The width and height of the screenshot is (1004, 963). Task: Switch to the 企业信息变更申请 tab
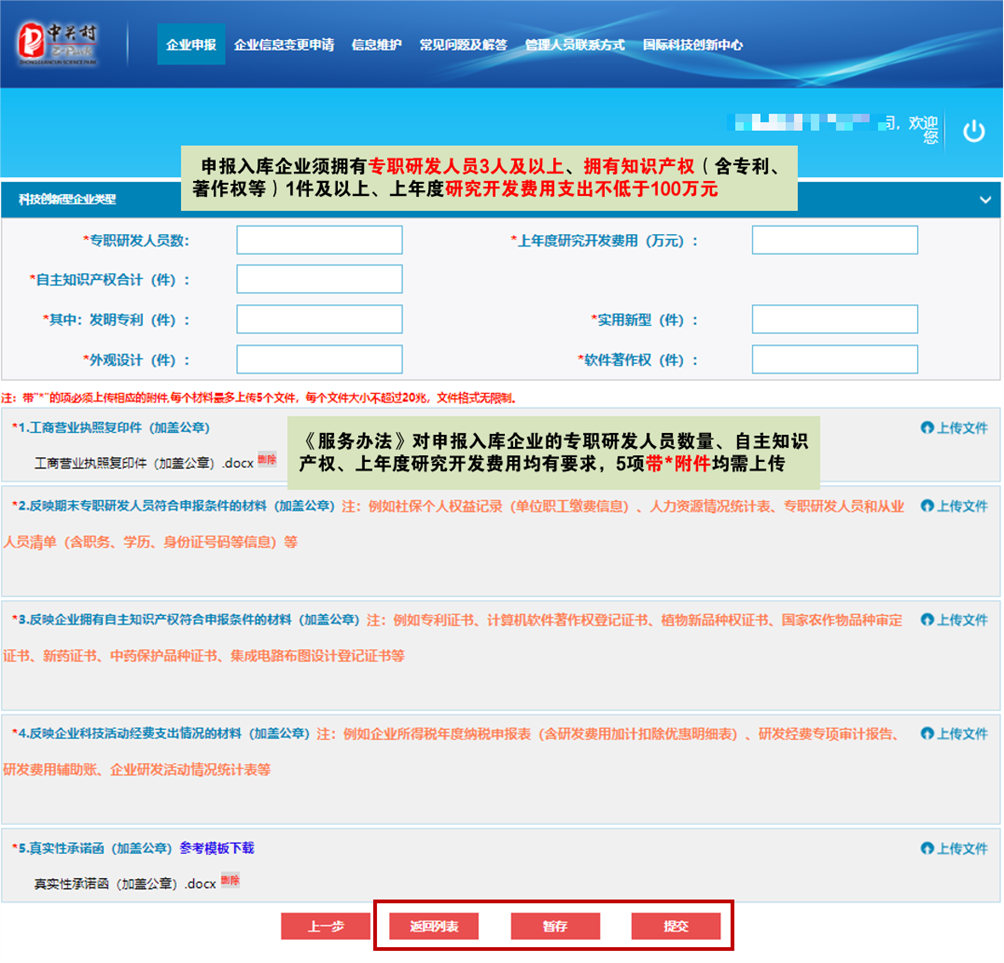(285, 45)
